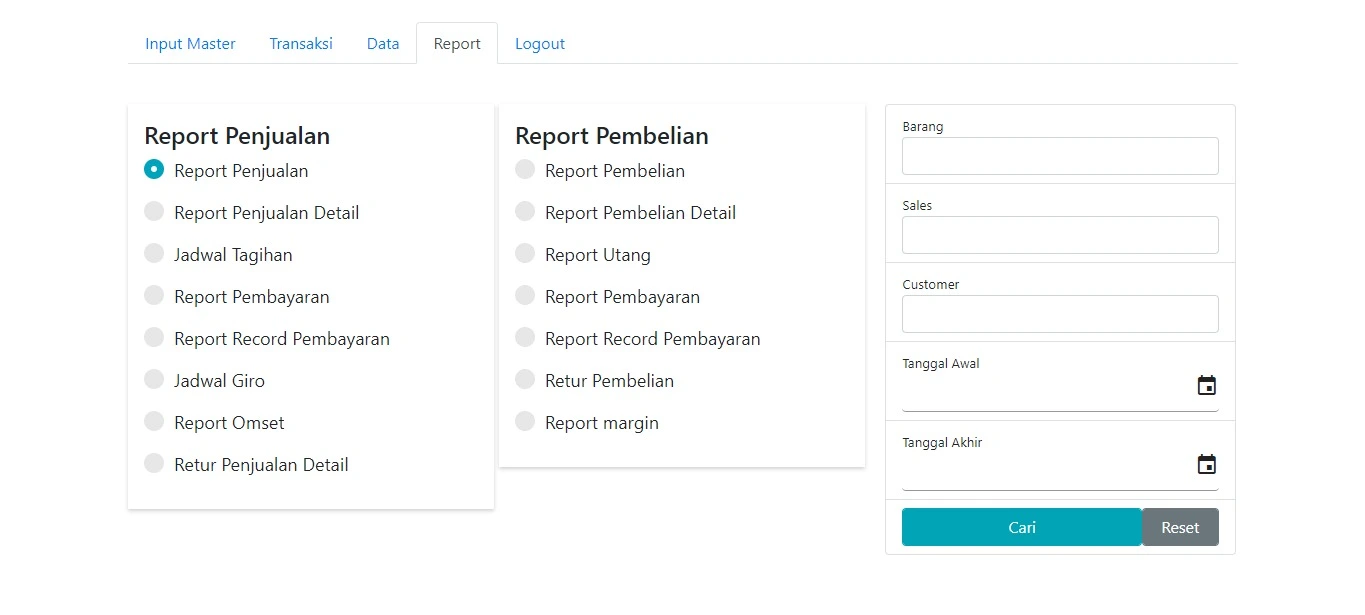Choose Retur Penjualan Detail report

point(154,463)
